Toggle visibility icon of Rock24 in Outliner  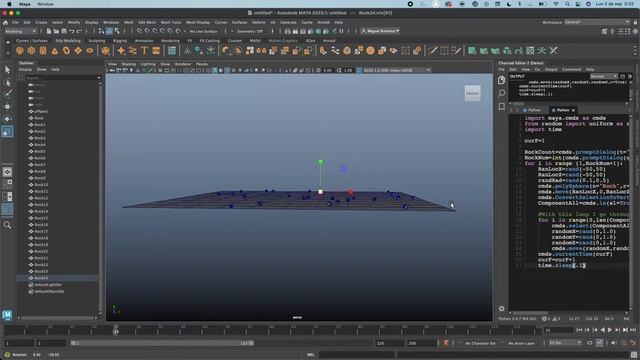tap(31, 278)
